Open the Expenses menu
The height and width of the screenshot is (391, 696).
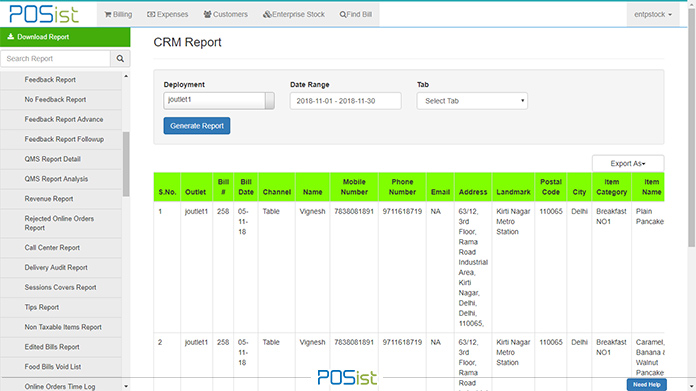pyautogui.click(x=167, y=14)
